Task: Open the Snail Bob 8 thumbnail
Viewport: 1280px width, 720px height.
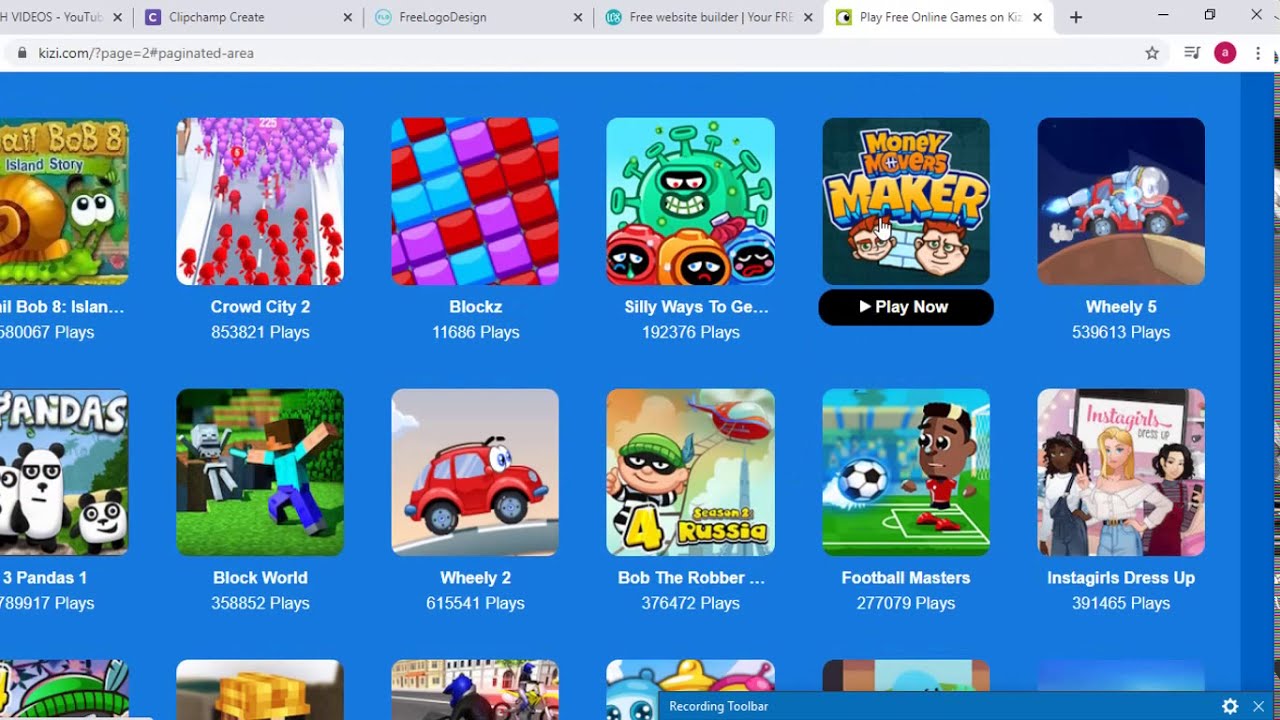Action: coord(64,201)
